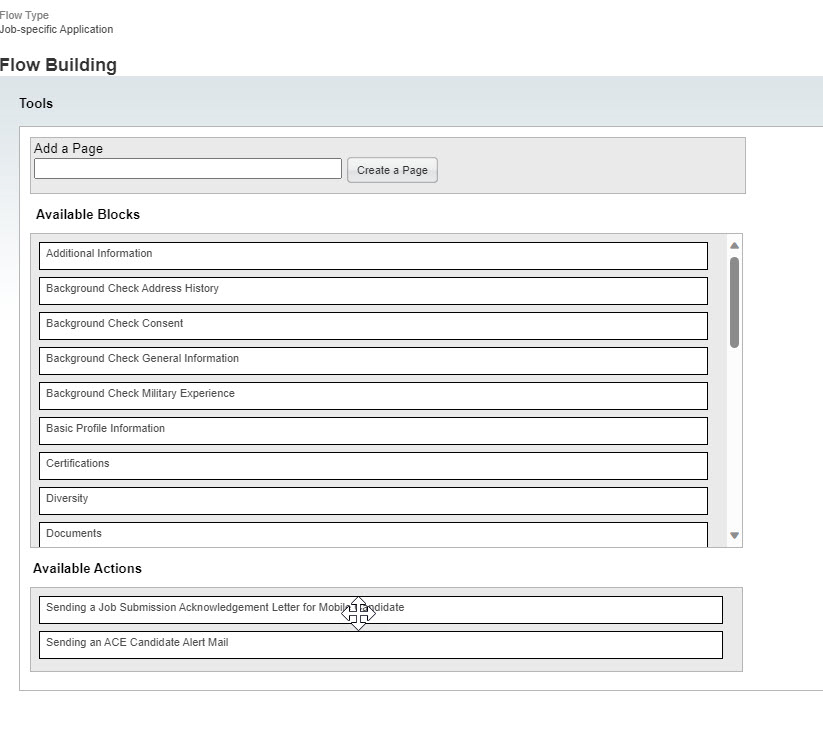
Task: Select the Background Check Military Experience block
Action: tap(373, 396)
